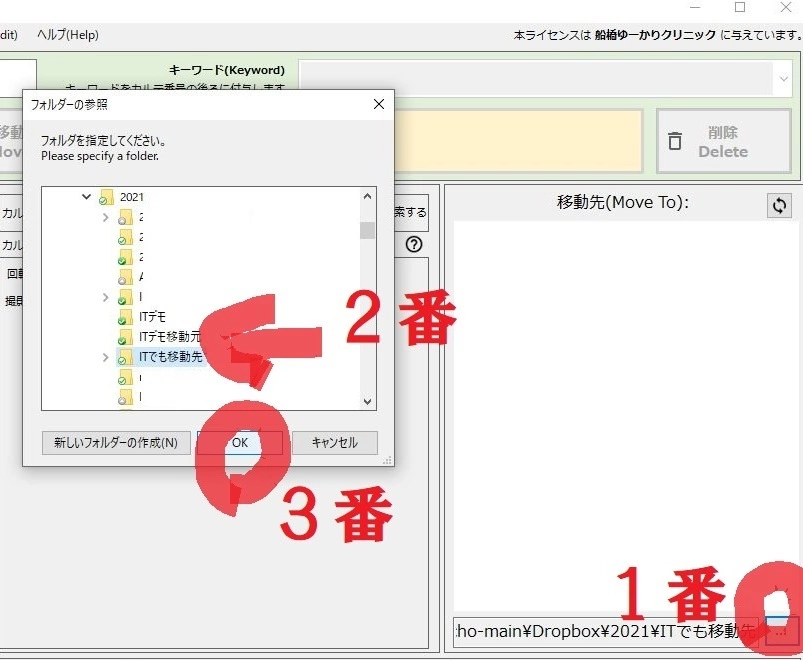
Task: Click the refresh icon beside Move To
Action: pos(779,205)
